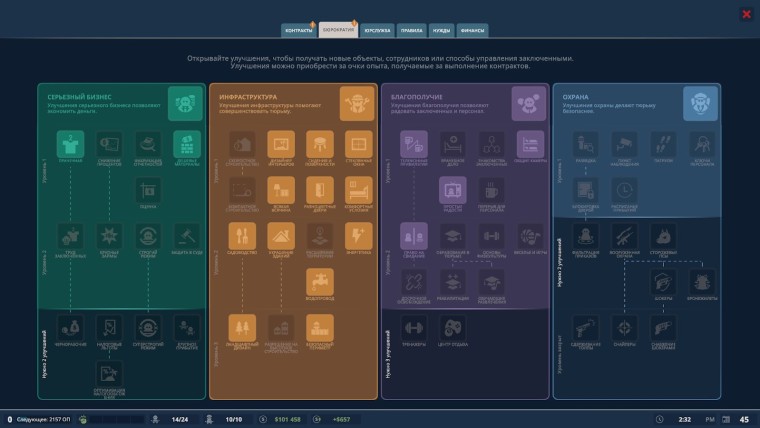Select the Блокировка дверей upgrade
Viewport: 760px width, 428px height.
pos(586,190)
